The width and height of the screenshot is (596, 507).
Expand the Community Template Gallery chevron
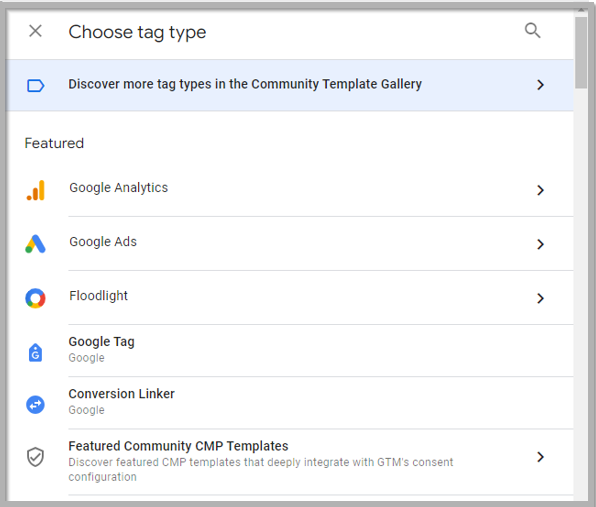(540, 85)
